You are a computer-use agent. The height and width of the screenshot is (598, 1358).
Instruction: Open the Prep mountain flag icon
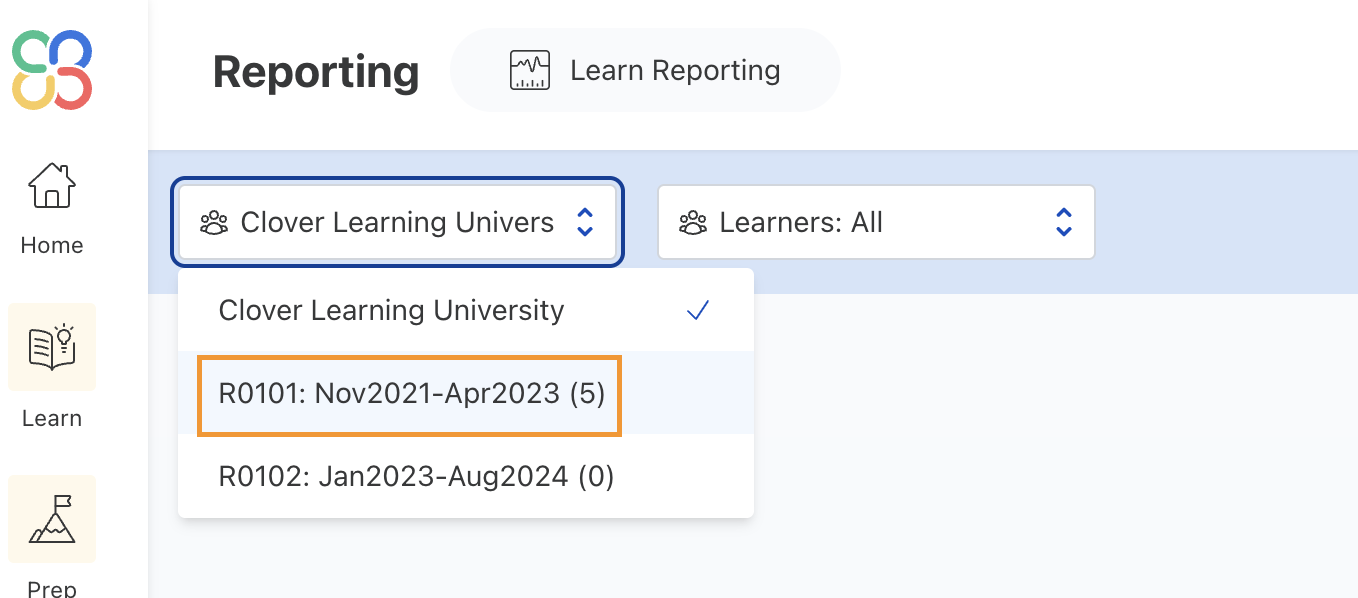(x=52, y=519)
